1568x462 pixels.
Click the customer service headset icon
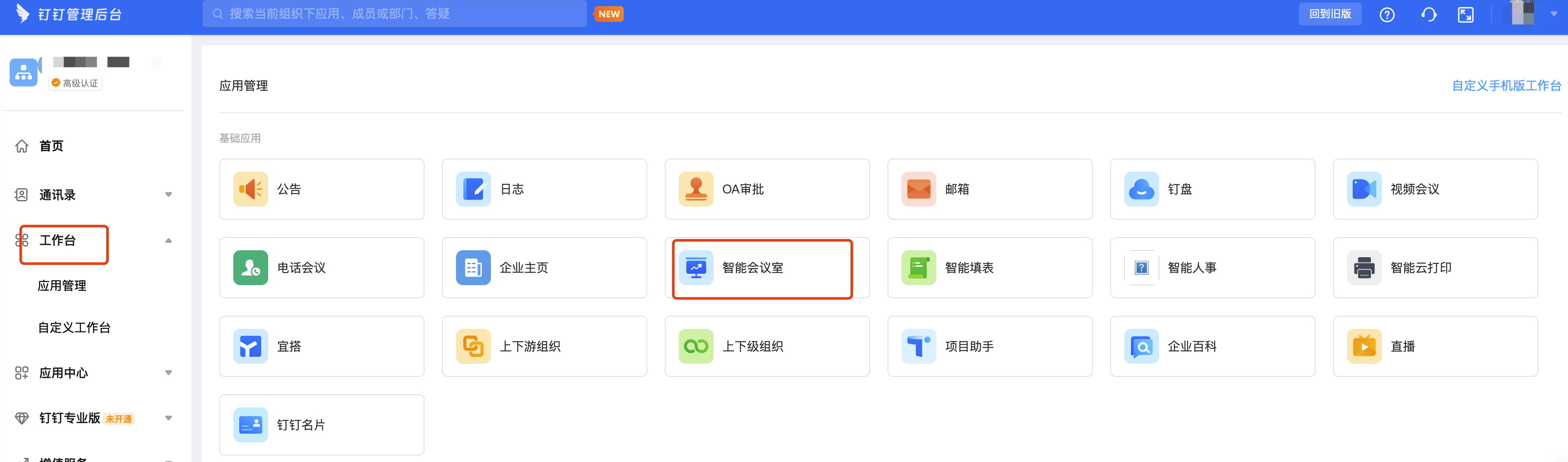coord(1429,14)
